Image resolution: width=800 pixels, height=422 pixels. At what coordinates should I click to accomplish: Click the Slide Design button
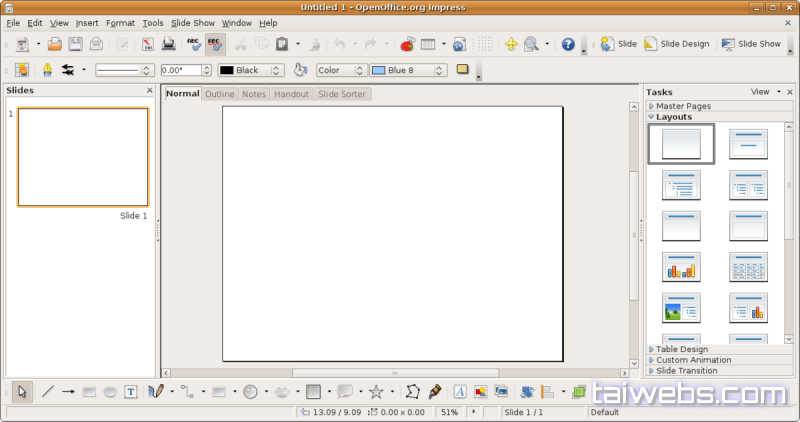[x=677, y=44]
